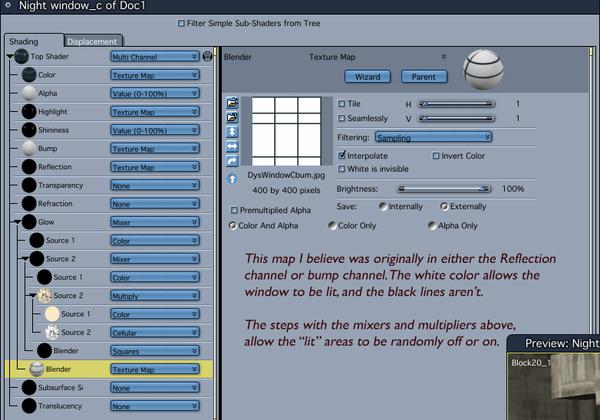Open the Top Shader Multi Channel dropdown
This screenshot has height=420, width=600.
155,57
